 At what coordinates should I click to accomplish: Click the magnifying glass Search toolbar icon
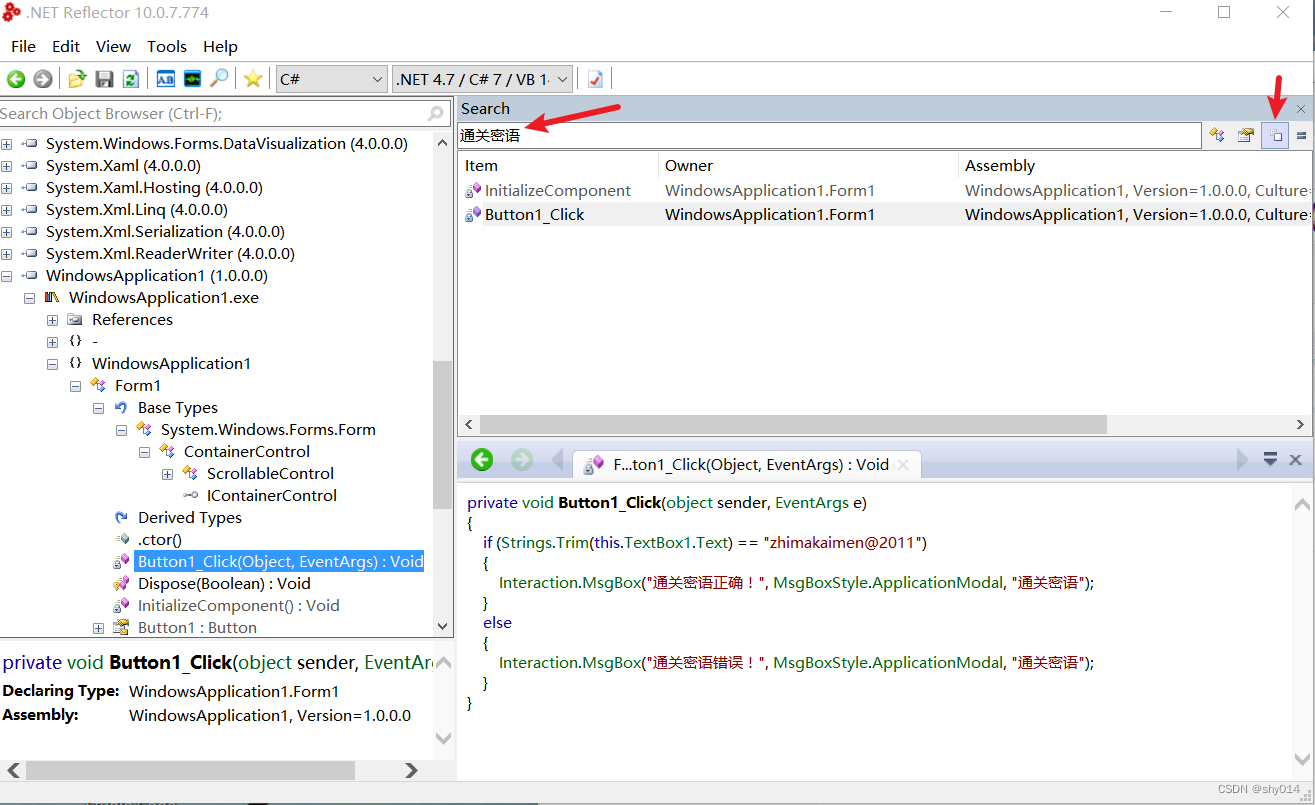[219, 79]
